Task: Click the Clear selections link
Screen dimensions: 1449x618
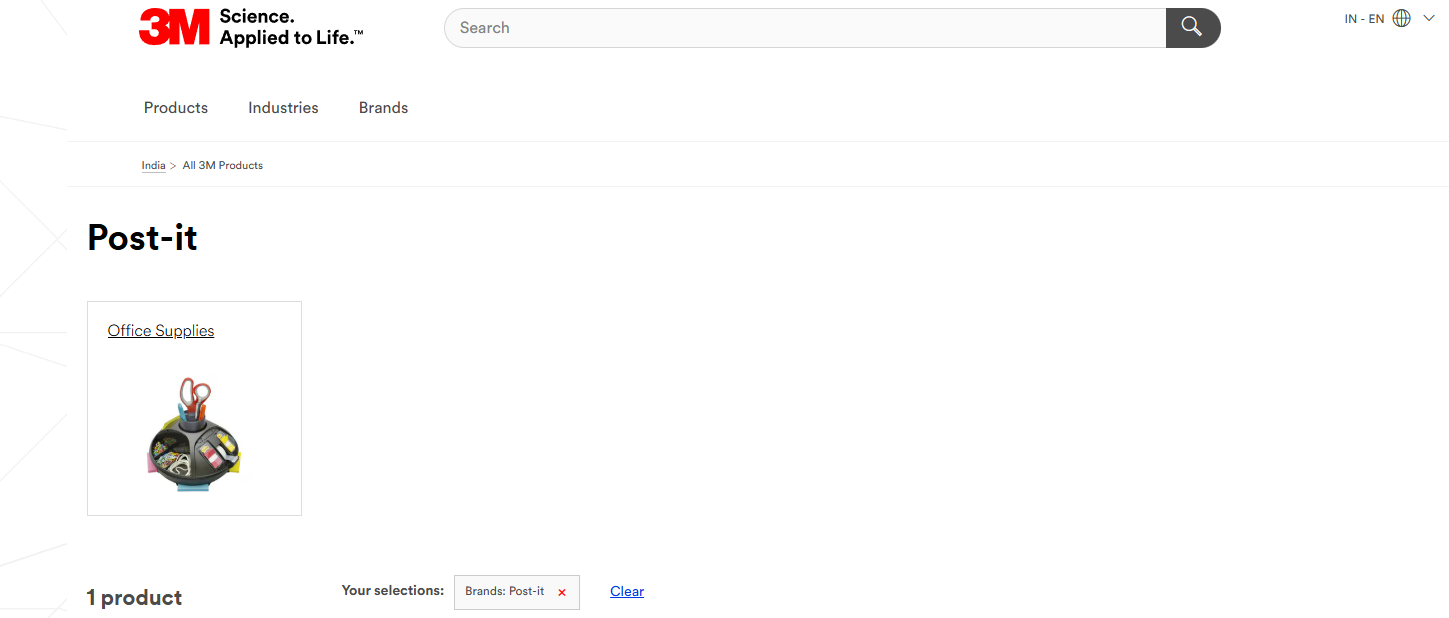Action: (627, 591)
